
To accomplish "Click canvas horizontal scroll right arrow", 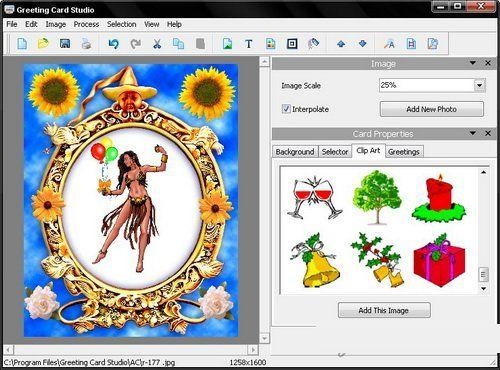I will coord(253,350).
